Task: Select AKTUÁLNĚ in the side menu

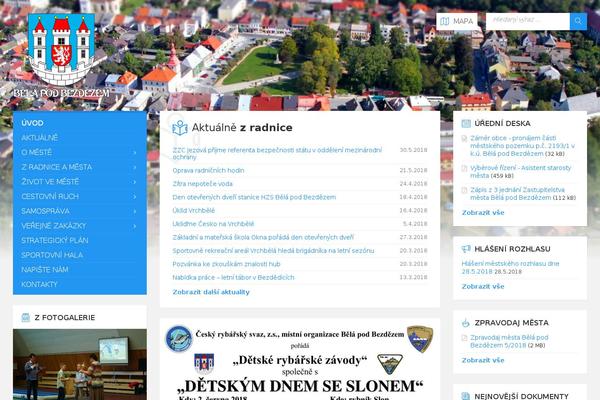Action: pos(40,137)
